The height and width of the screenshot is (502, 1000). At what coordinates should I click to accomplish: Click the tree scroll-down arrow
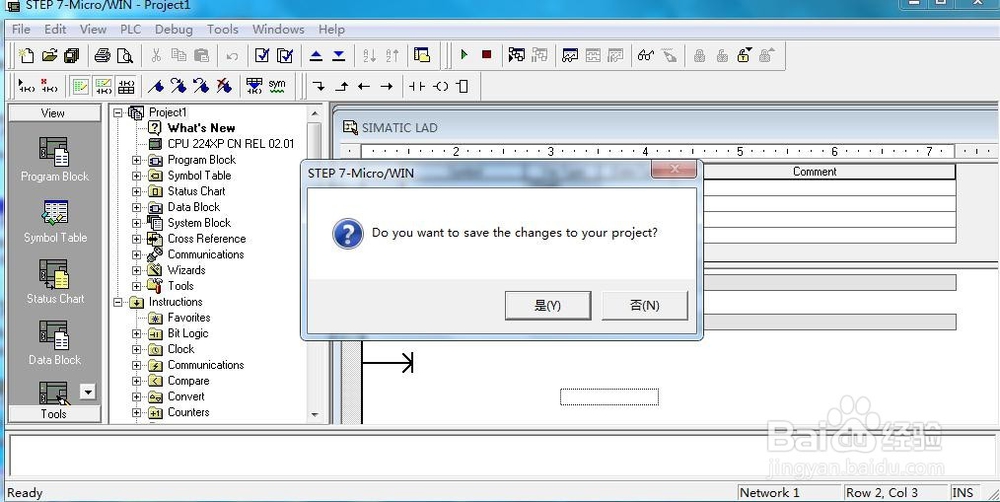coord(314,415)
